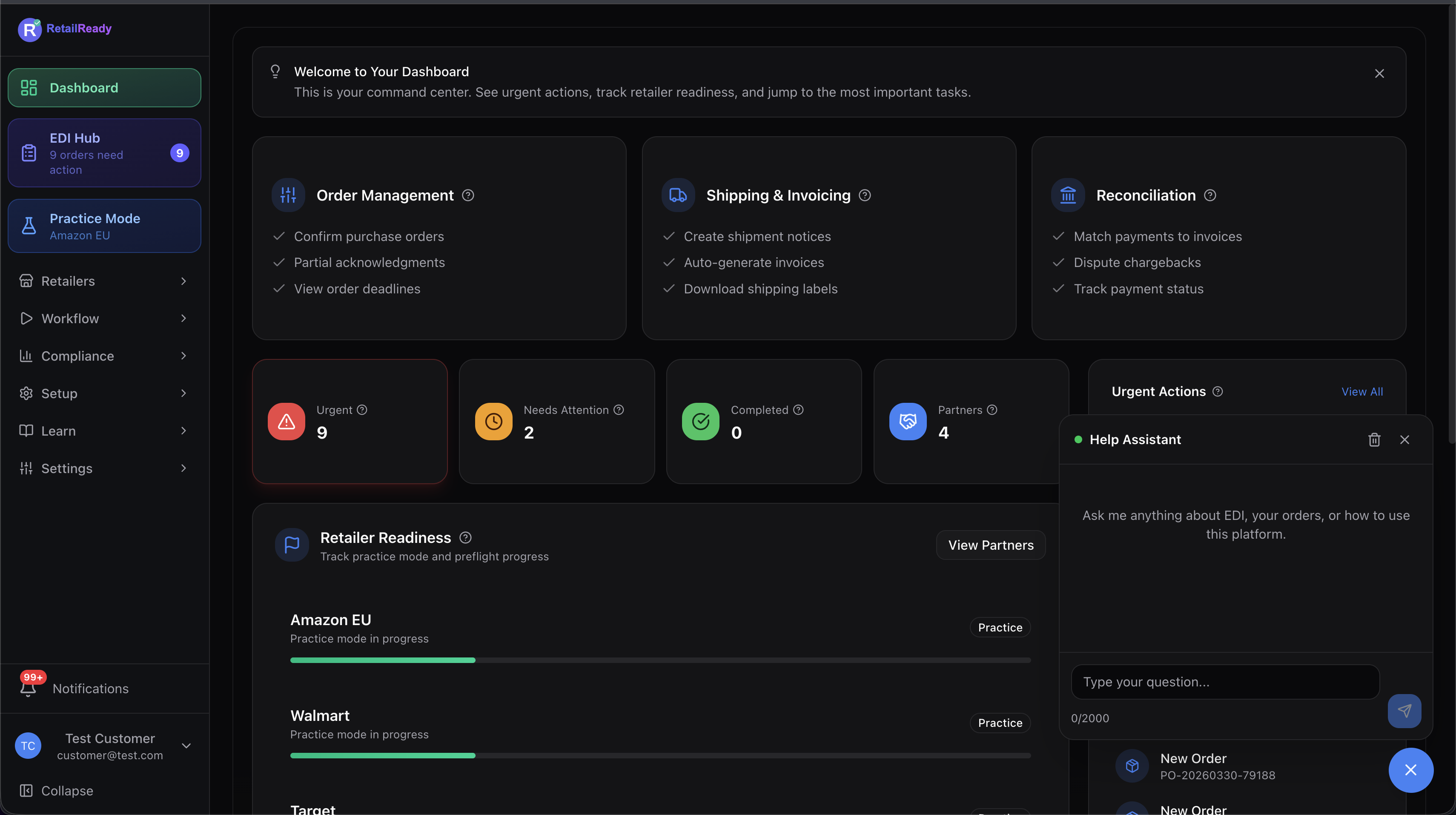1456x815 pixels.
Task: Click the Urgent alert card icon
Action: (285, 421)
